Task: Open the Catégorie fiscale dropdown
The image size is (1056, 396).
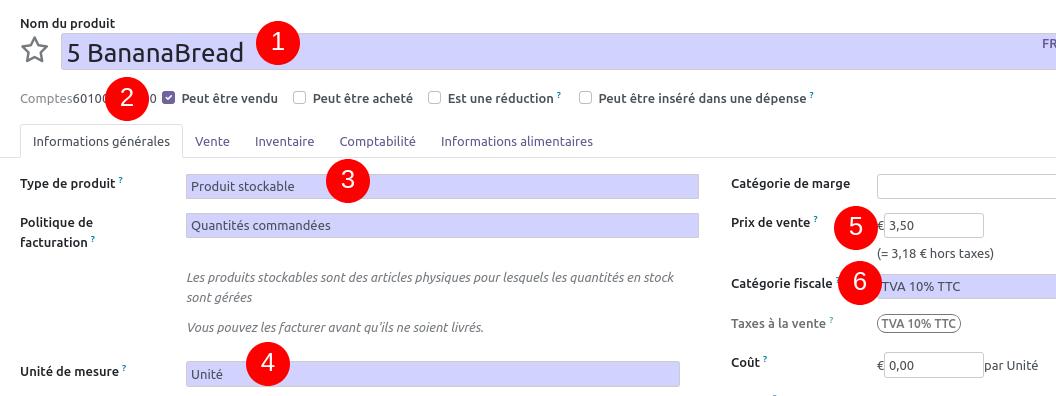Action: (966, 287)
